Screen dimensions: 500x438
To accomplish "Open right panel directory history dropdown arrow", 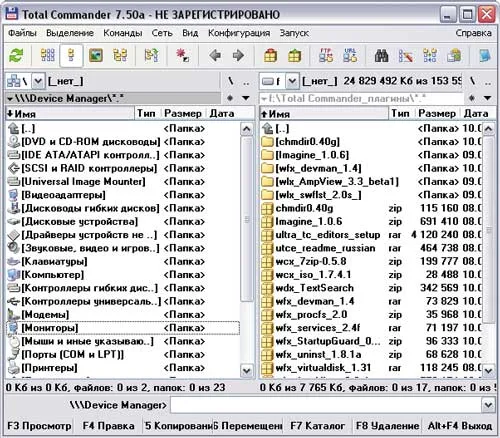I will point(487,98).
